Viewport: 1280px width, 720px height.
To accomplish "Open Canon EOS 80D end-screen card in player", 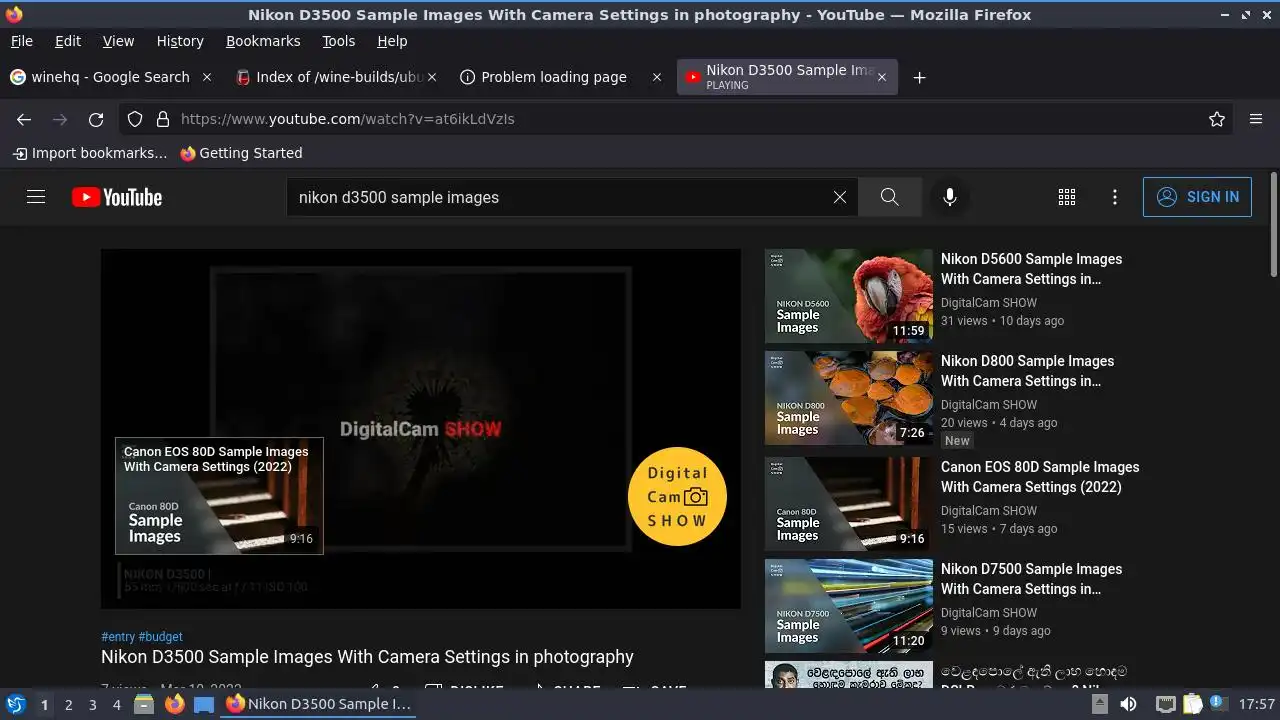I will point(219,496).
